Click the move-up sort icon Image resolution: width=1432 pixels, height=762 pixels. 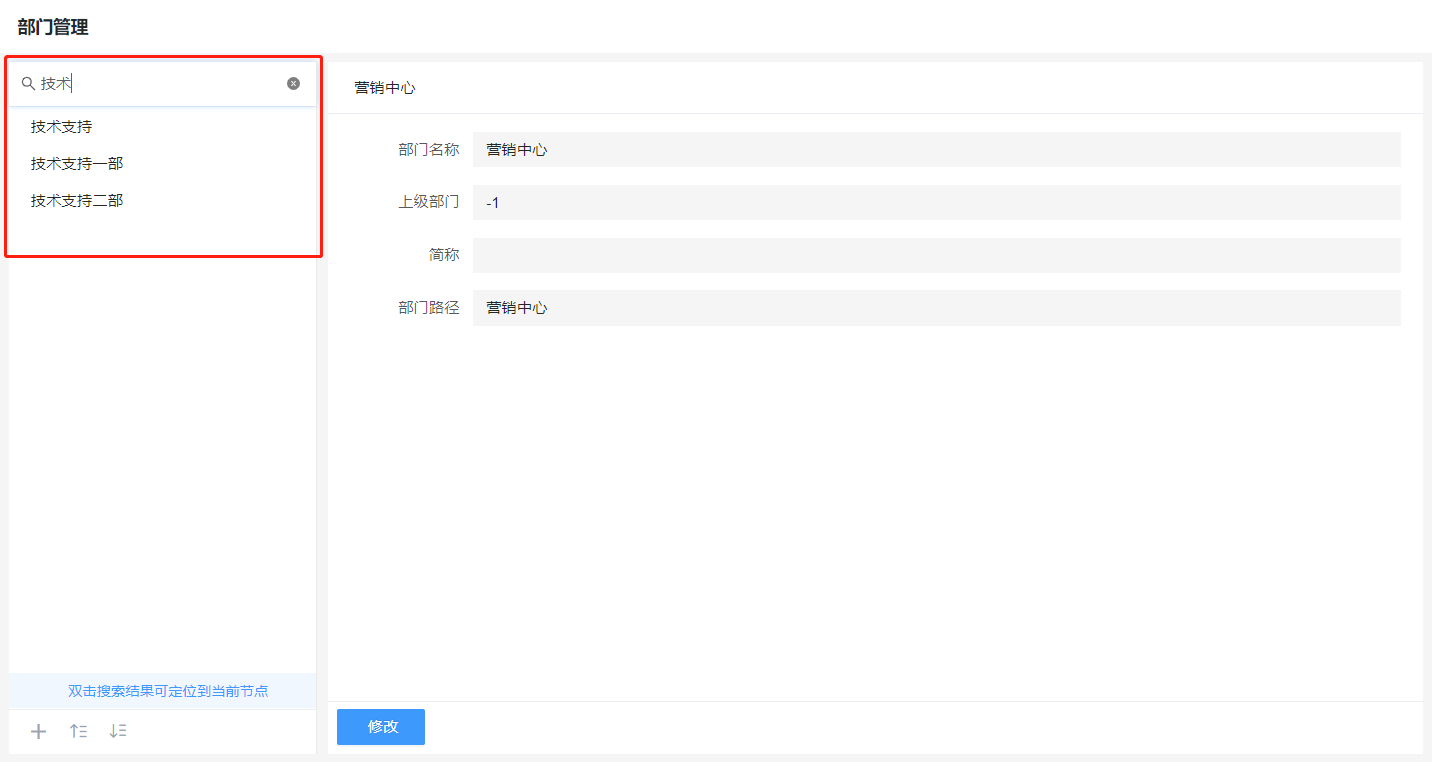click(78, 731)
